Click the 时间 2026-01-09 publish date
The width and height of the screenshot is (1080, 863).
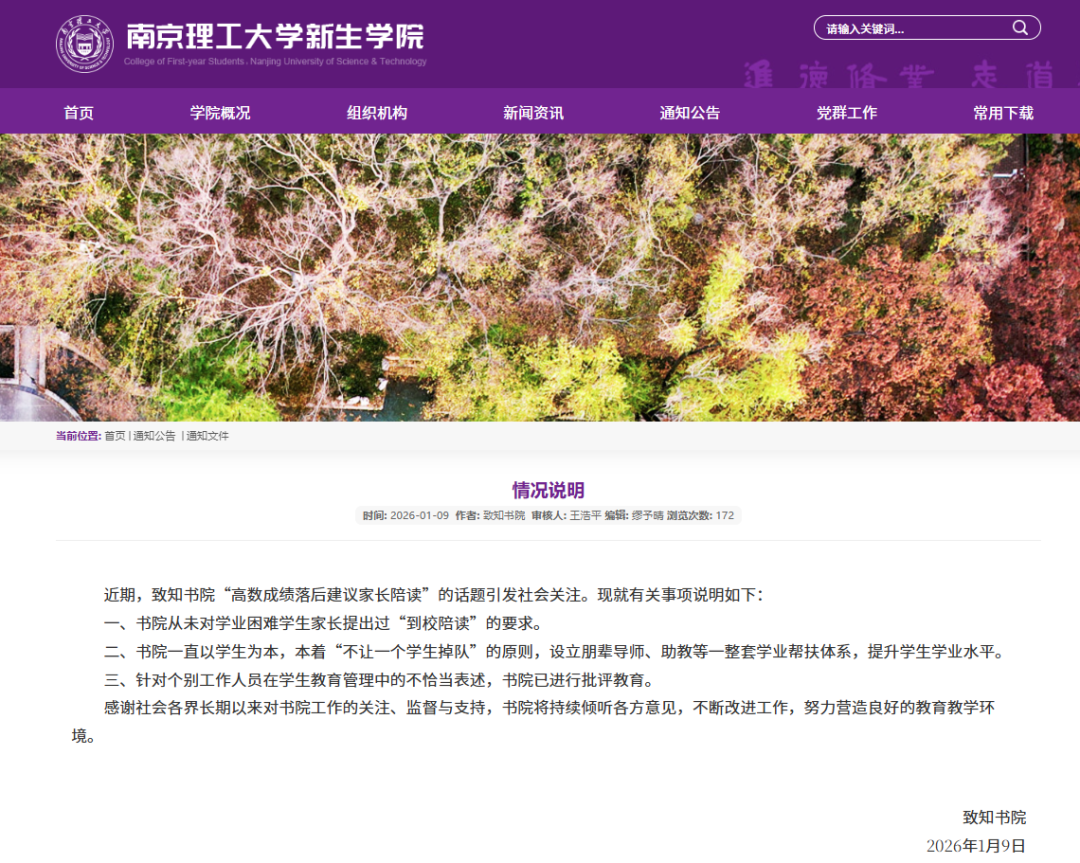click(x=406, y=516)
